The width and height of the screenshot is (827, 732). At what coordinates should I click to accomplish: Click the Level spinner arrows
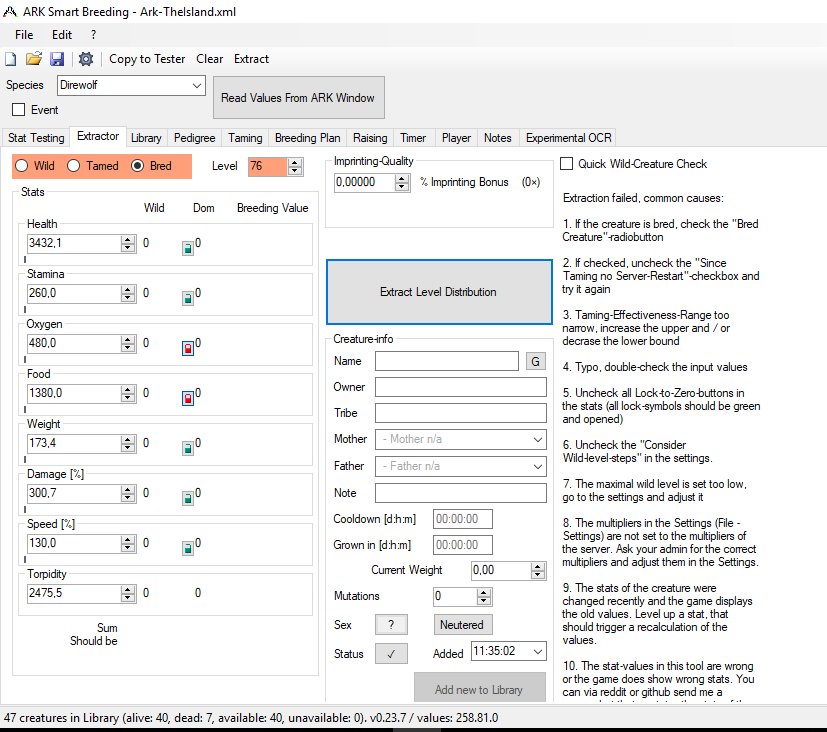point(295,167)
